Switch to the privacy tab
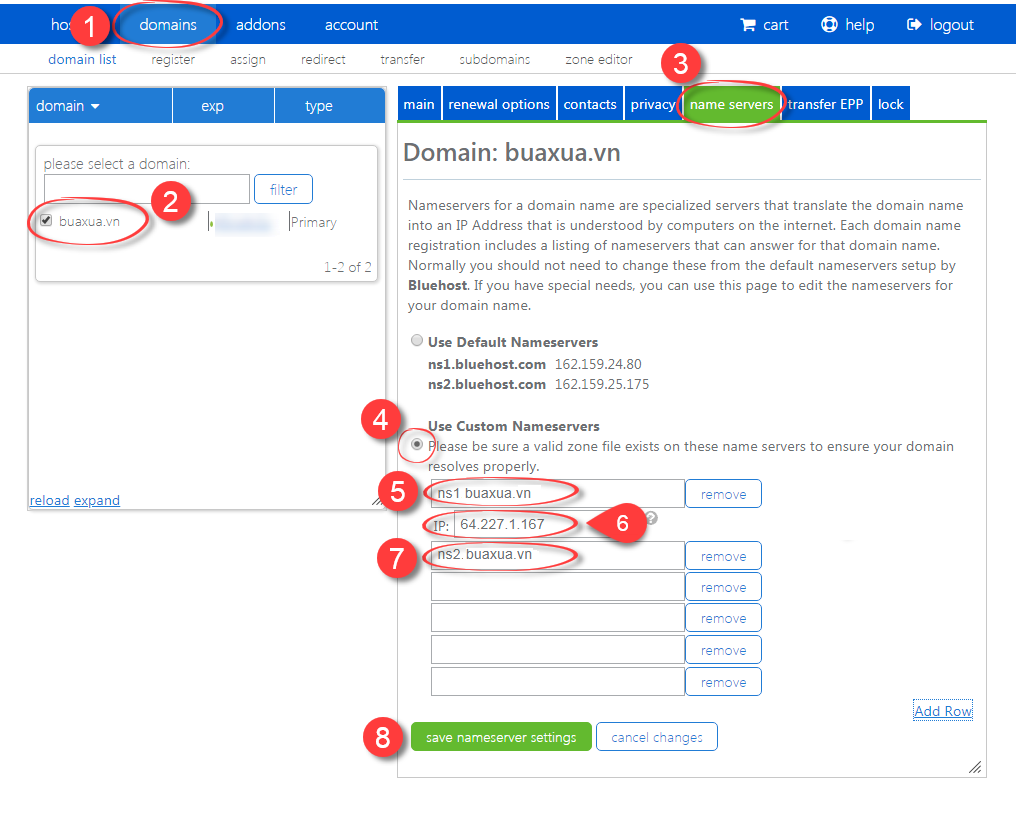The width and height of the screenshot is (1016, 825). (x=653, y=104)
